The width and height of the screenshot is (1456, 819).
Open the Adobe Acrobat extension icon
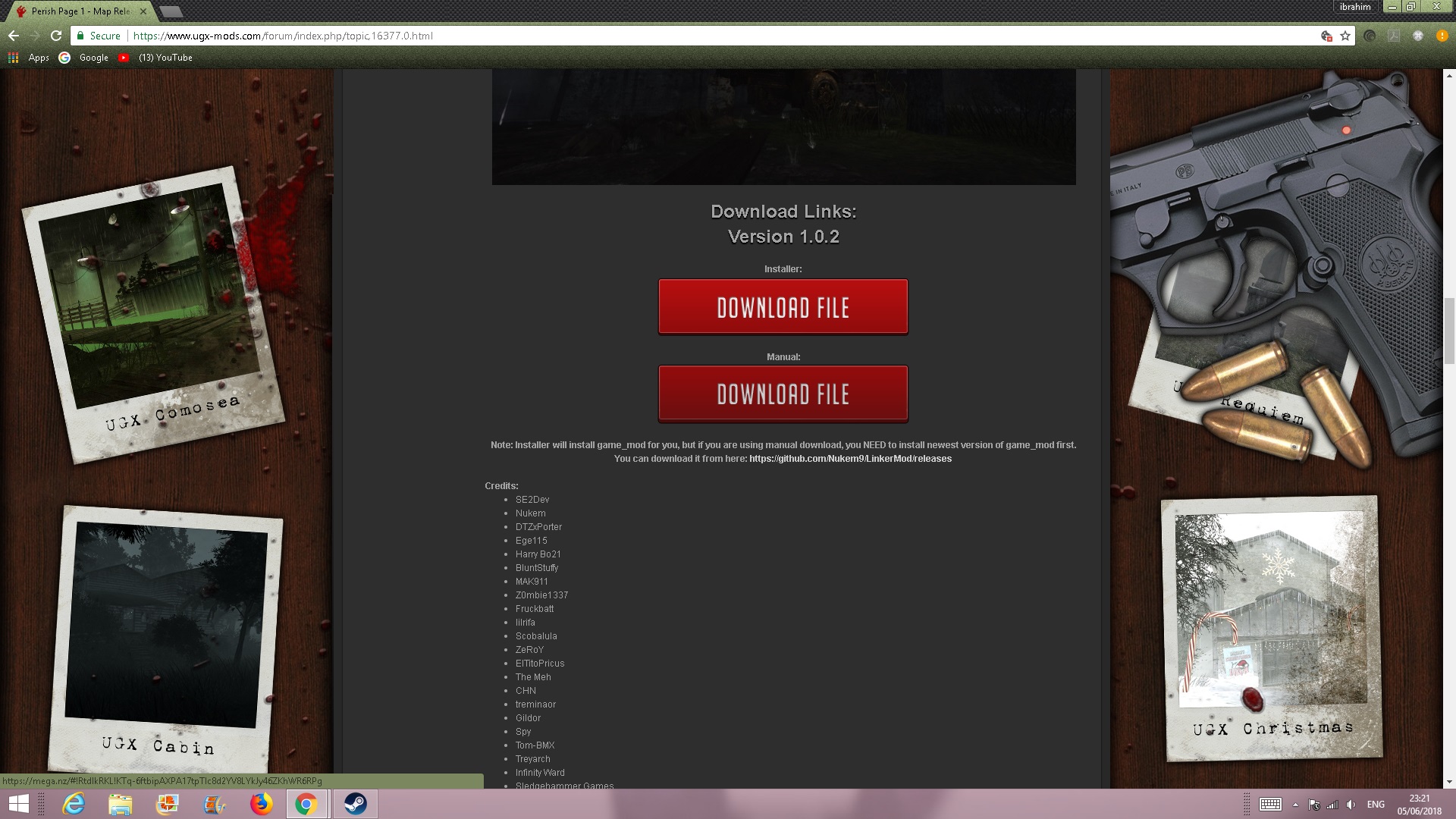[1393, 36]
